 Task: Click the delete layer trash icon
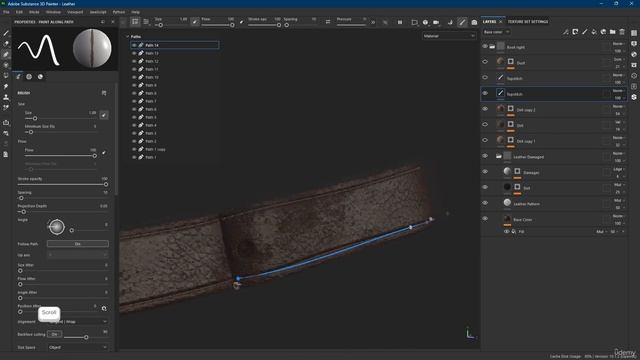pos(622,32)
